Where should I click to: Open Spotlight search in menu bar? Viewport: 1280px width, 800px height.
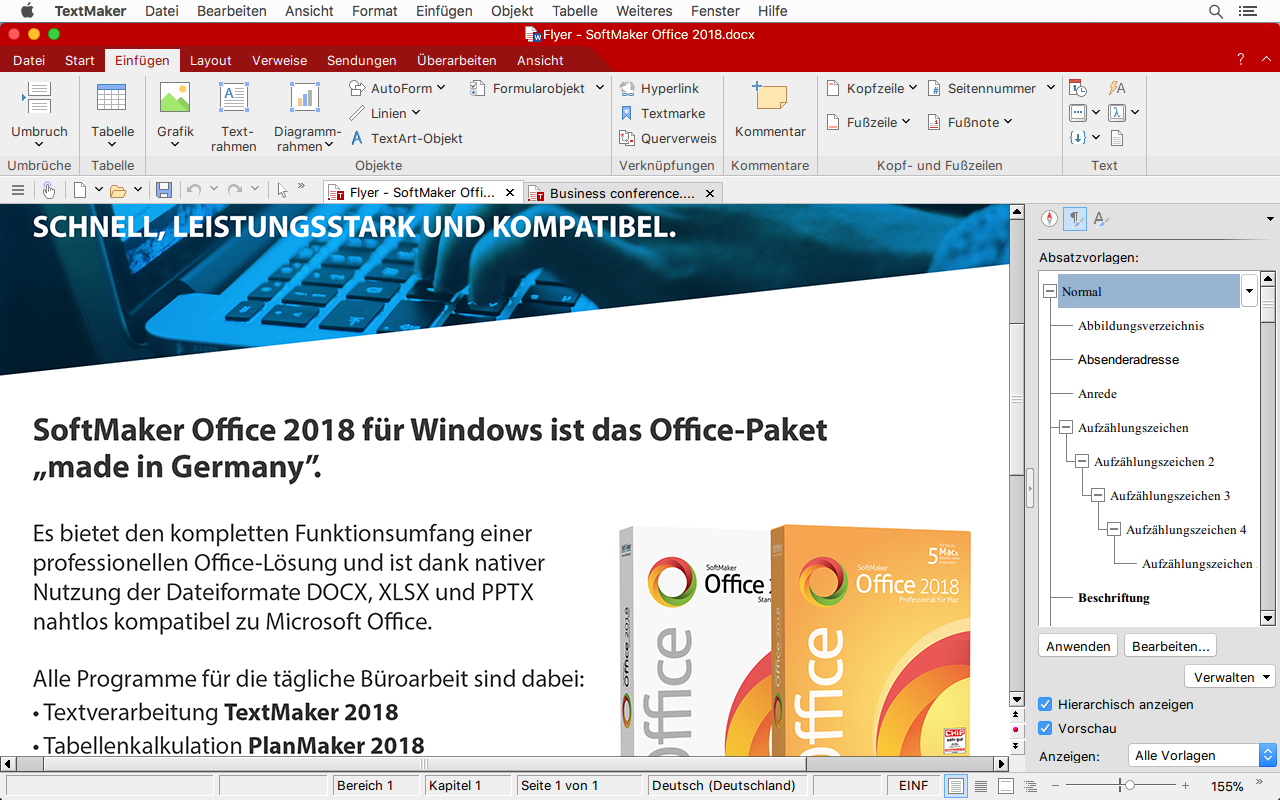pos(1216,11)
